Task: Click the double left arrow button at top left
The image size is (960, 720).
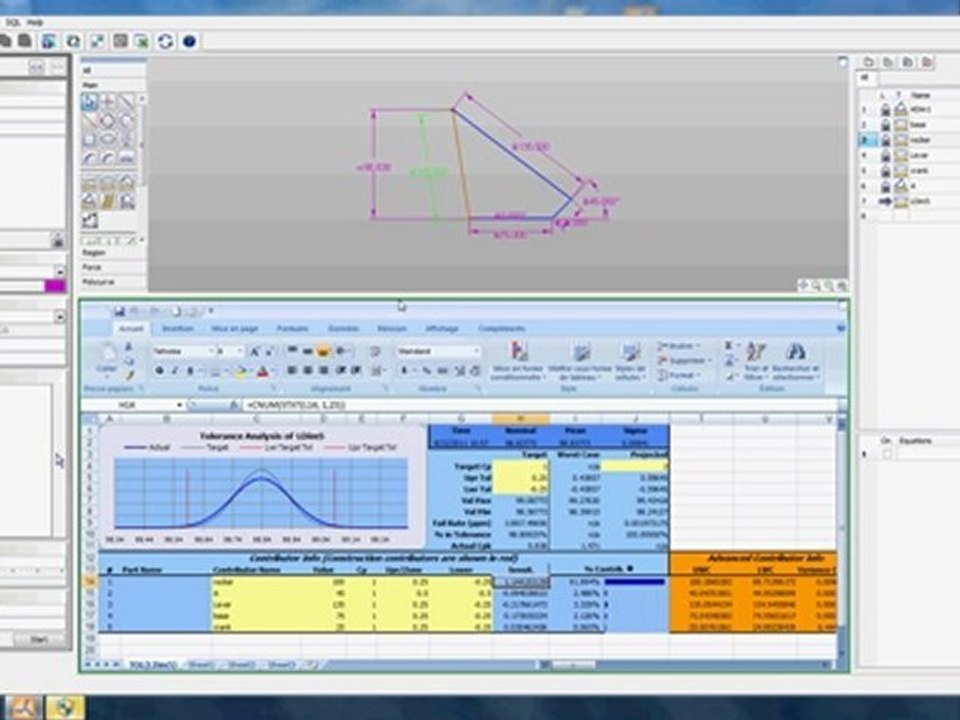Action: [x=36, y=67]
